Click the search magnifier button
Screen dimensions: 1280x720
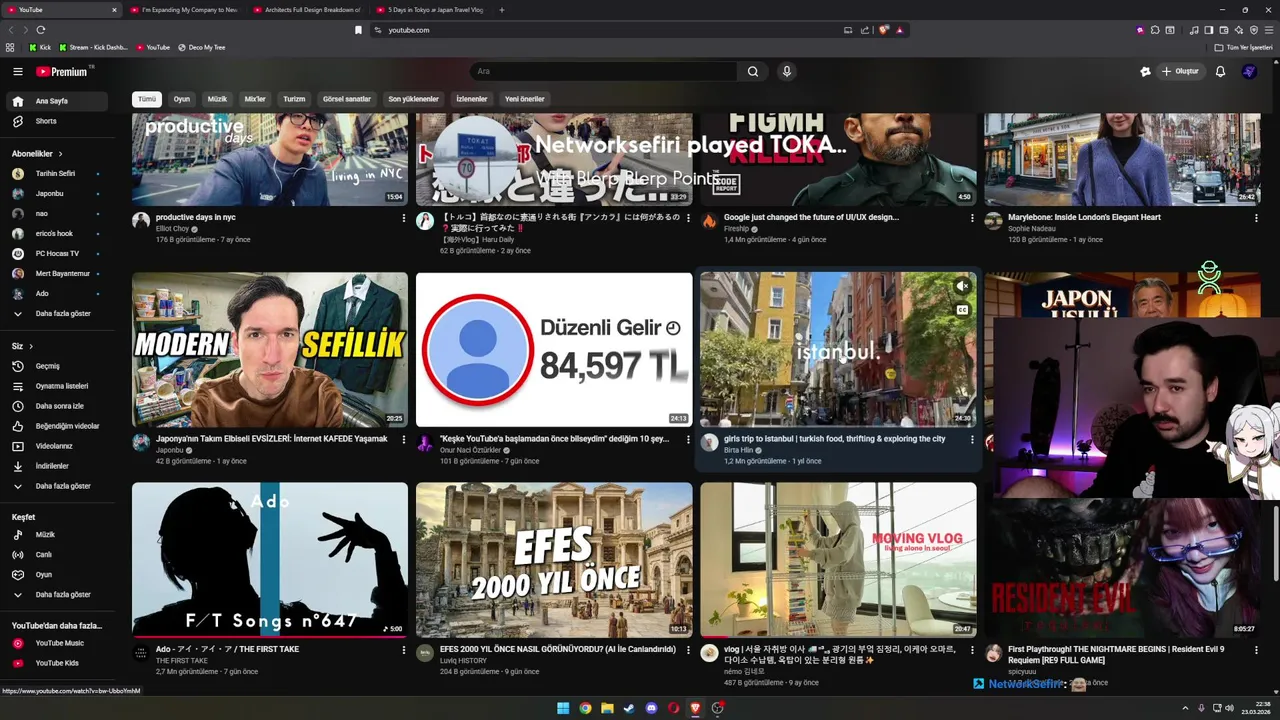[753, 71]
